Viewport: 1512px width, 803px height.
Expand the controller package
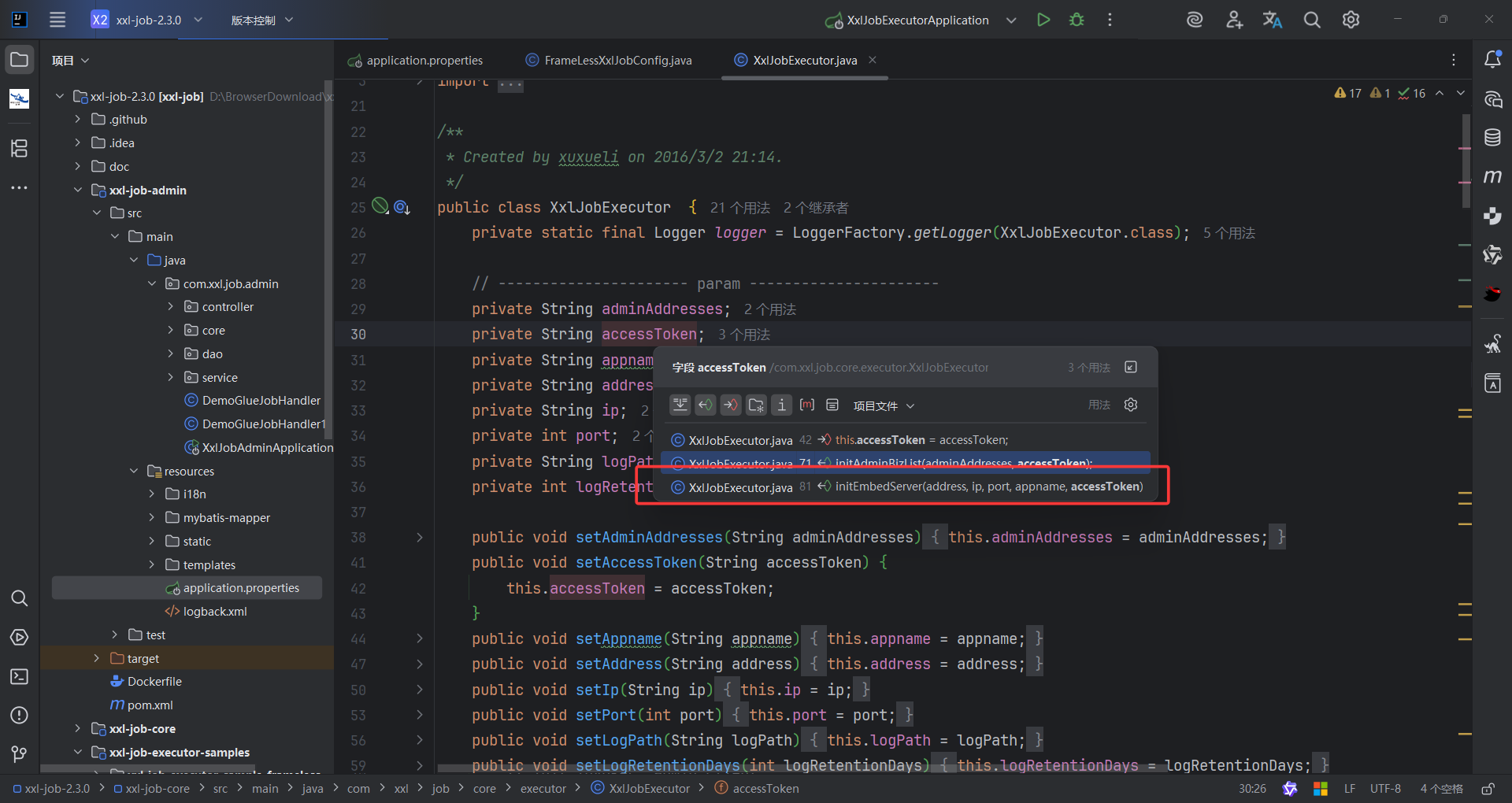170,307
